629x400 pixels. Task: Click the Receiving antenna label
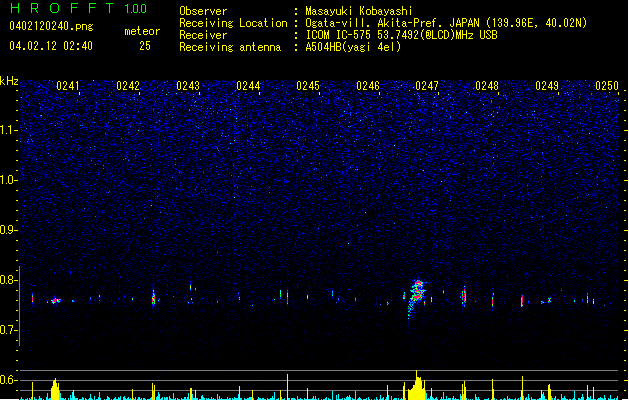tap(230, 47)
